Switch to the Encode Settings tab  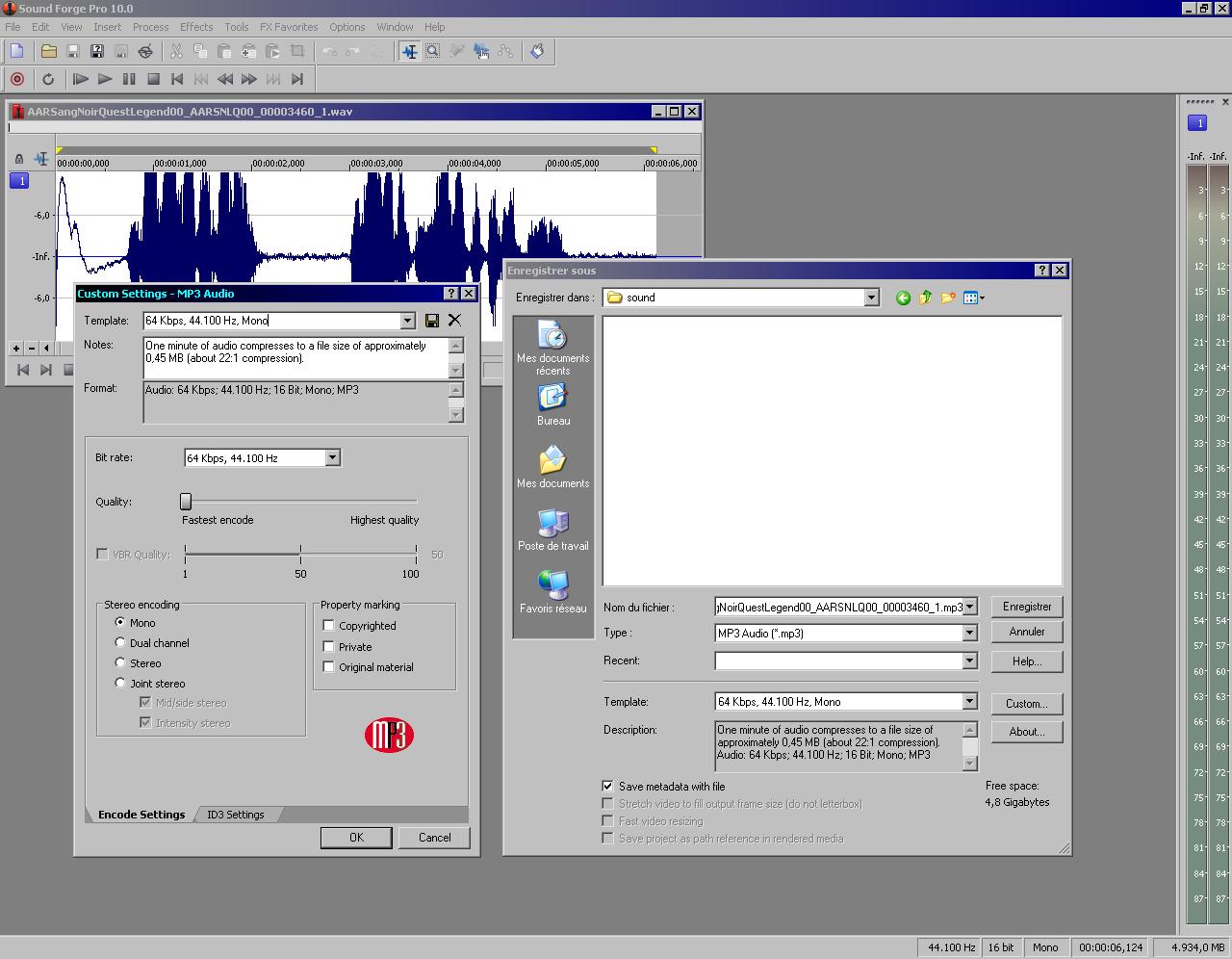pos(141,815)
